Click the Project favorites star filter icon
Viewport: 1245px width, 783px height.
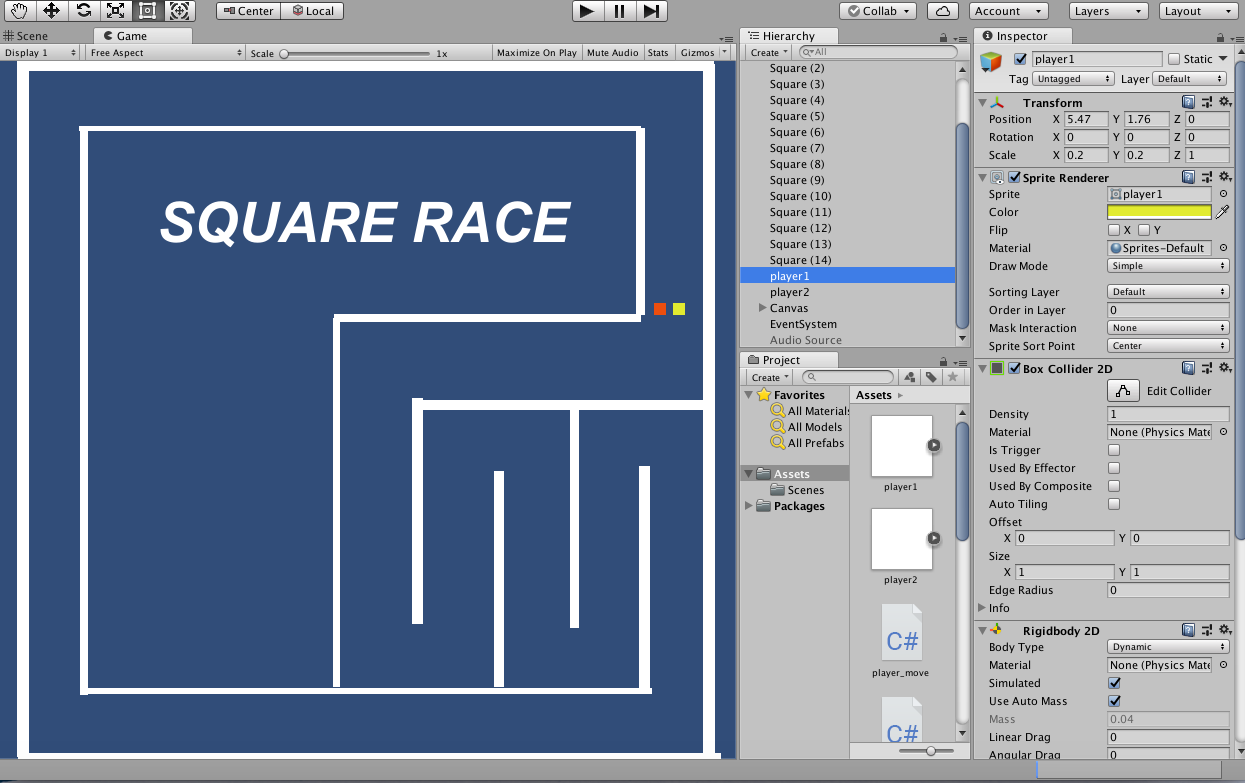[x=954, y=377]
